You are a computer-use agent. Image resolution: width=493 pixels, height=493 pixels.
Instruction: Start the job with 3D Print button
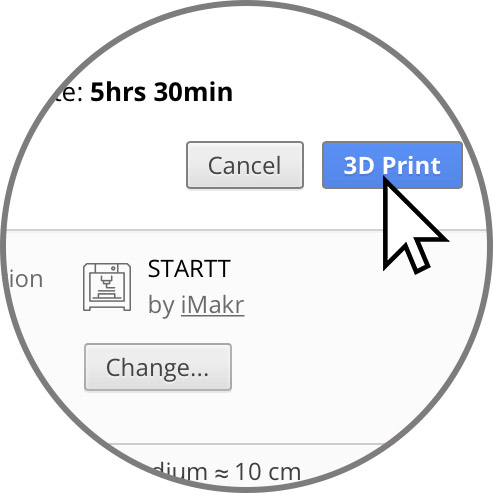pyautogui.click(x=392, y=165)
